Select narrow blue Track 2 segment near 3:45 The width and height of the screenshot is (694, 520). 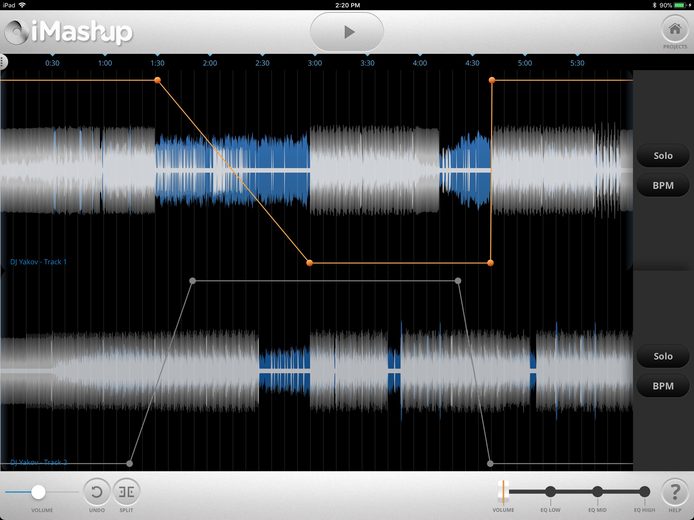(x=394, y=371)
